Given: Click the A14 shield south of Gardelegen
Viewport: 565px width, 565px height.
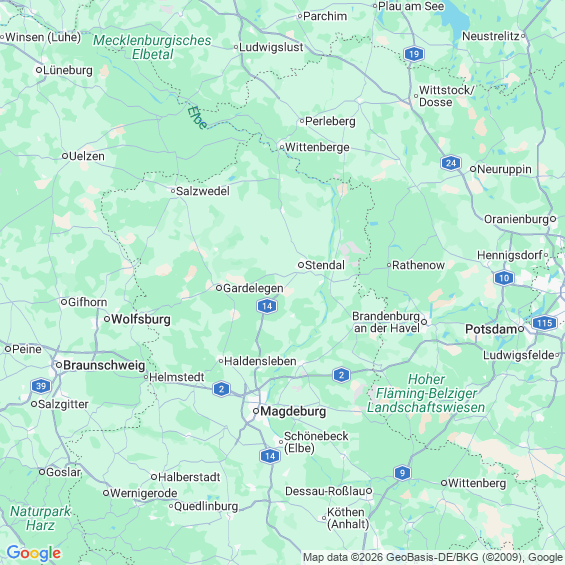Looking at the screenshot, I should (267, 306).
